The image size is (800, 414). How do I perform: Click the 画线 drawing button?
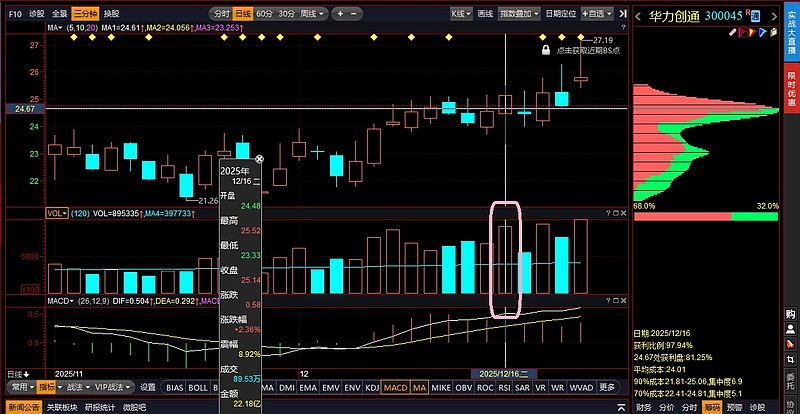click(485, 14)
